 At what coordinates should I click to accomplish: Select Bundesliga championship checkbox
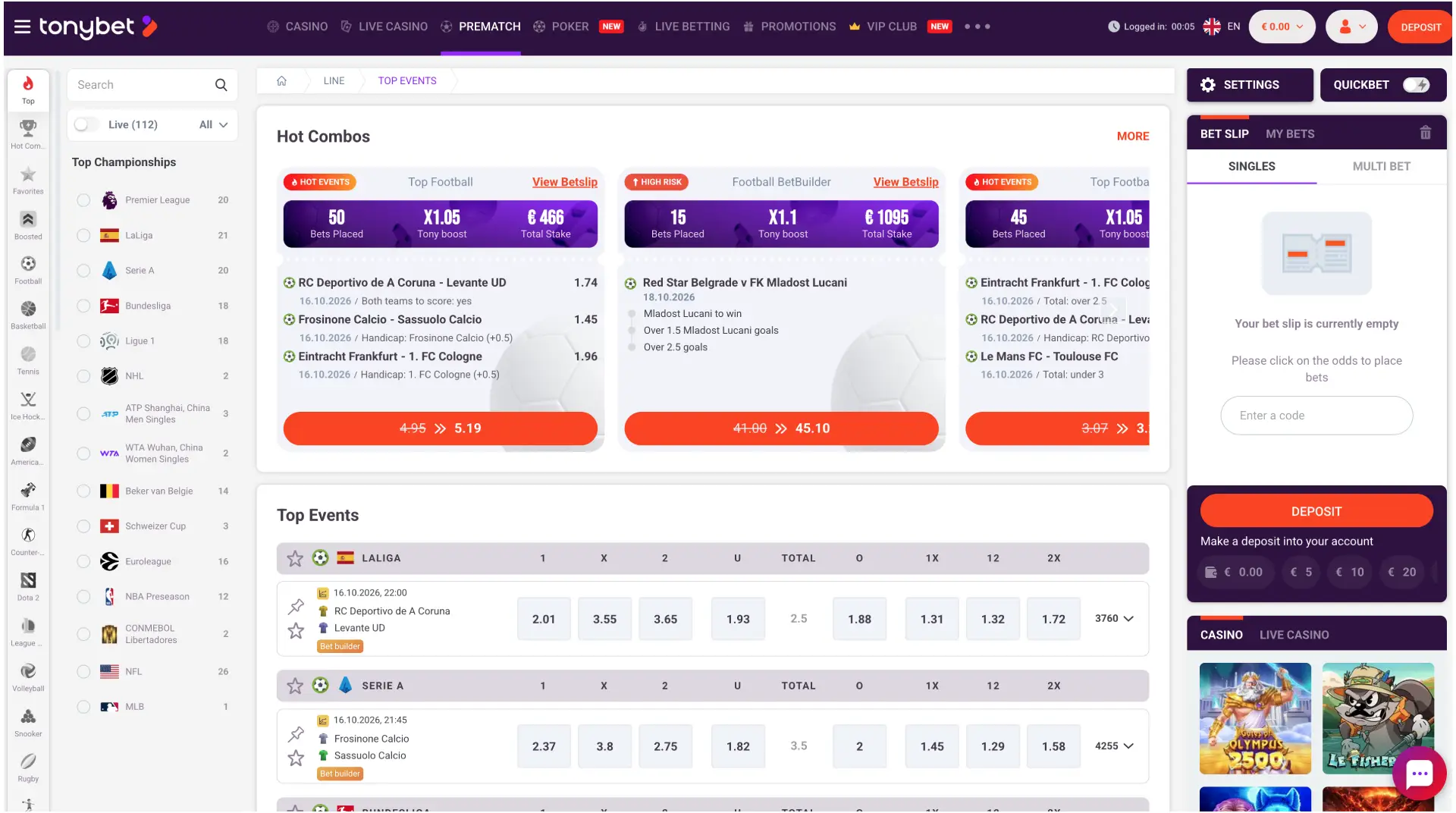point(83,306)
